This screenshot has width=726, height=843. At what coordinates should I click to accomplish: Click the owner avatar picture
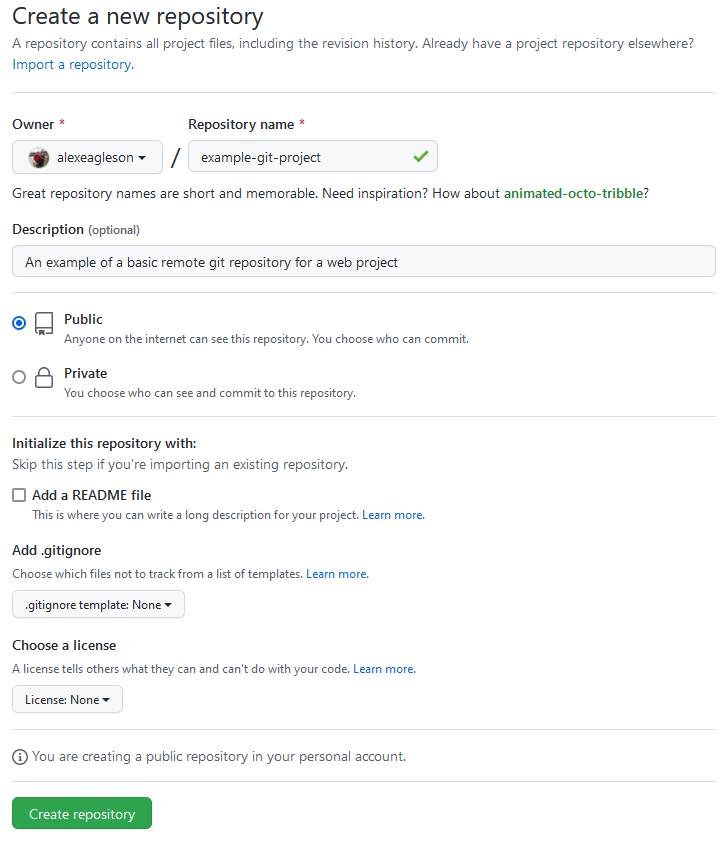pyautogui.click(x=39, y=158)
